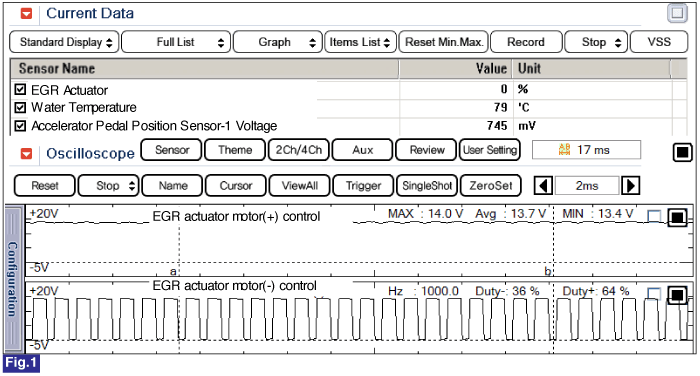
Task: Collapse the Oscilloscope panel arrow
Action: (27, 154)
